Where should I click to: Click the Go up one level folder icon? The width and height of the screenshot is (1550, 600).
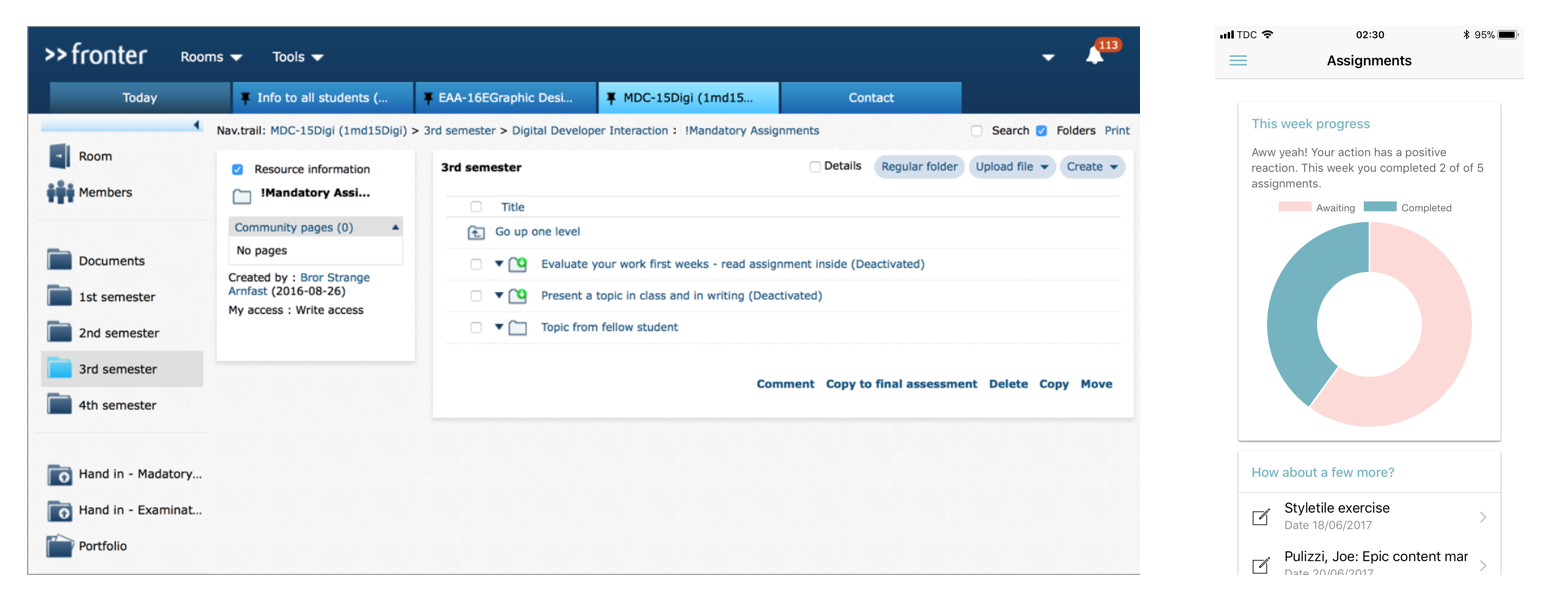(x=476, y=232)
